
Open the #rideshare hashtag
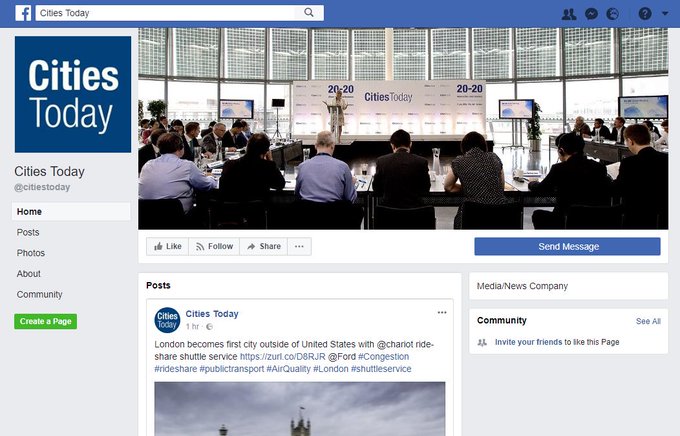pyautogui.click(x=175, y=369)
